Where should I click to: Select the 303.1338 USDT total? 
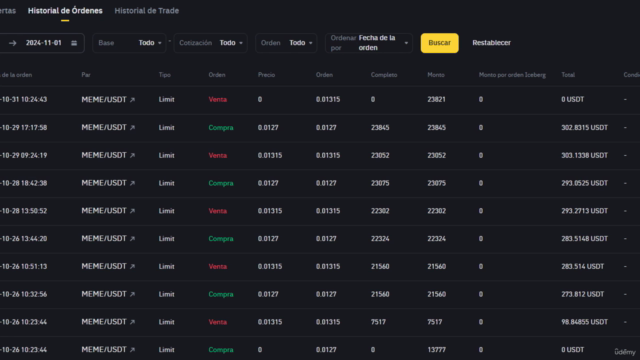[x=584, y=156]
